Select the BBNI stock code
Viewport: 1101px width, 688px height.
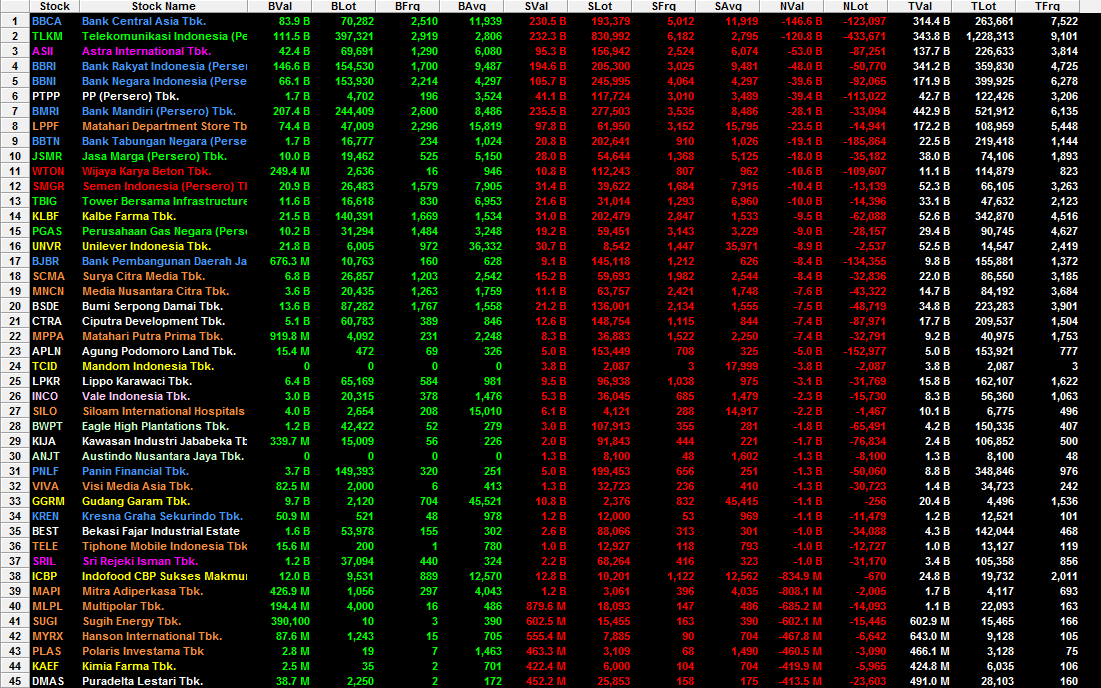44,81
